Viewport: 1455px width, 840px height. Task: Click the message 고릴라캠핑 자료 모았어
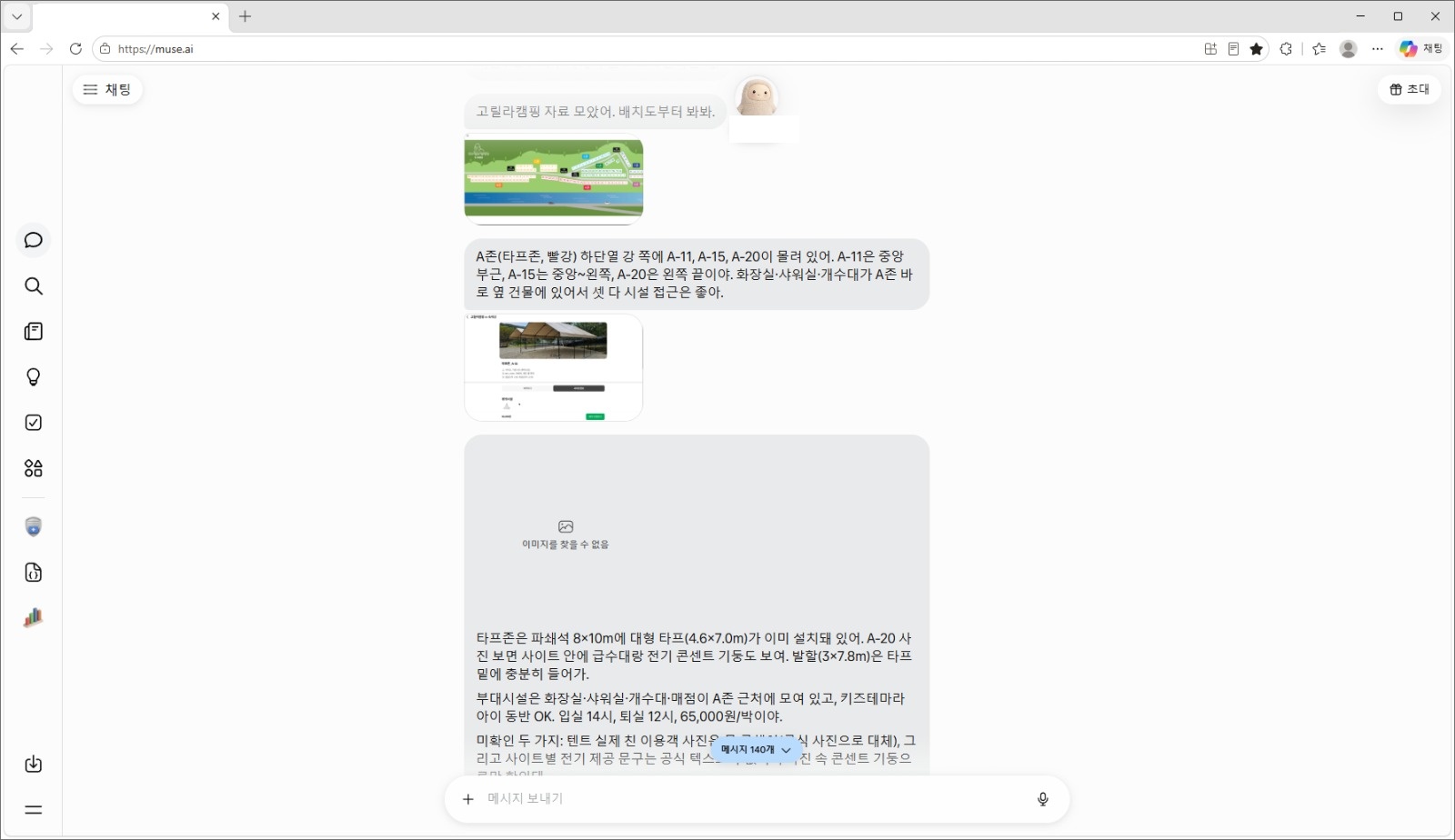596,112
